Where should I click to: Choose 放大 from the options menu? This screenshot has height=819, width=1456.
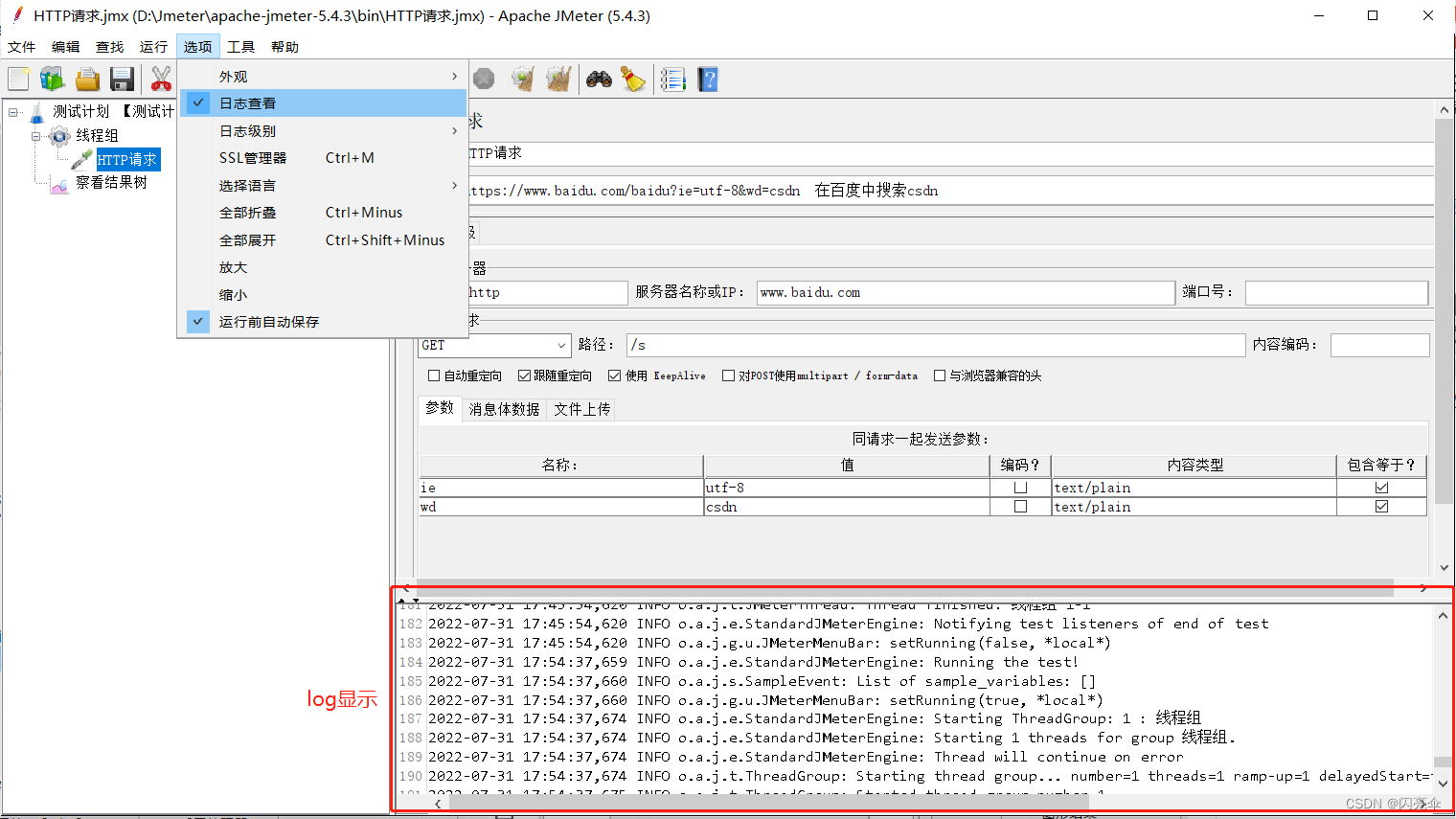323,267
